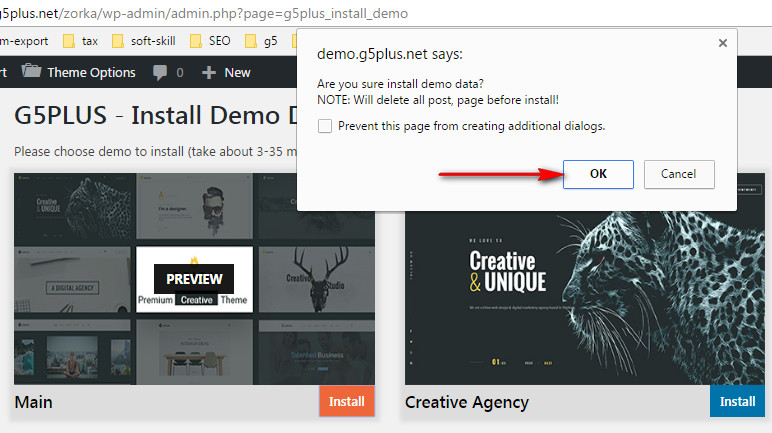The width and height of the screenshot is (772, 433).
Task: Click the Theme Options folder icon
Action: 32,71
